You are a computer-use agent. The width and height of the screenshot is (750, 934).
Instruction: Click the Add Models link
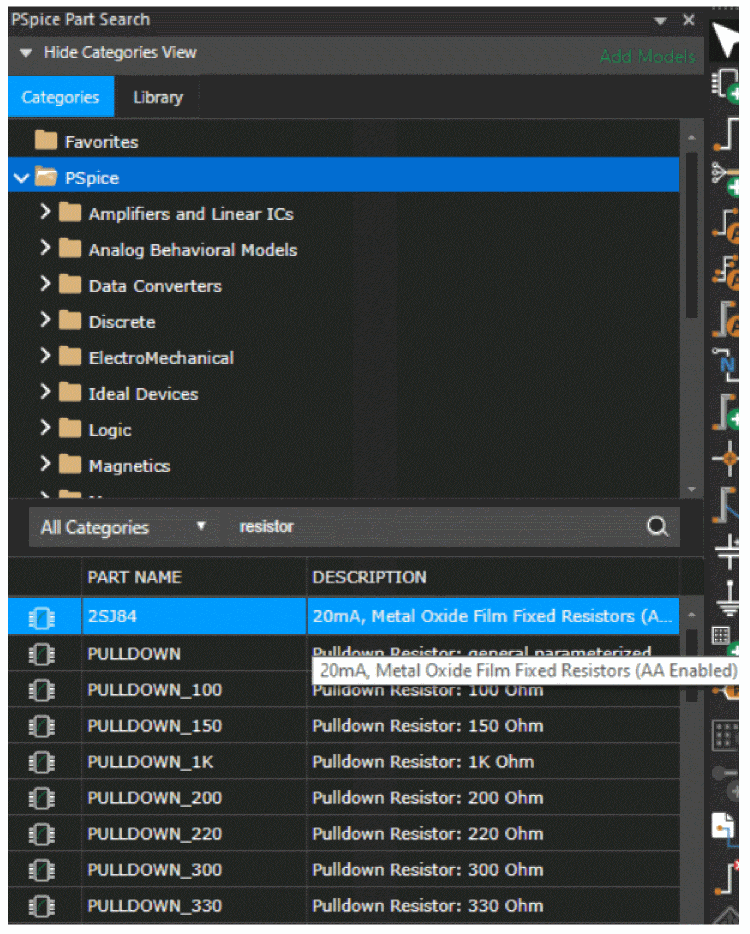[x=648, y=57]
